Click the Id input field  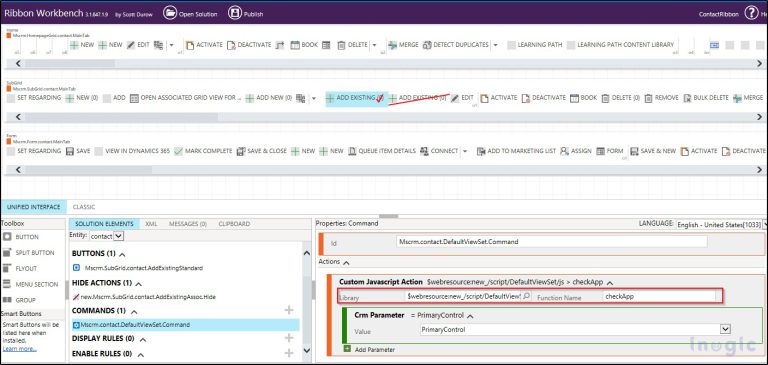click(x=552, y=242)
